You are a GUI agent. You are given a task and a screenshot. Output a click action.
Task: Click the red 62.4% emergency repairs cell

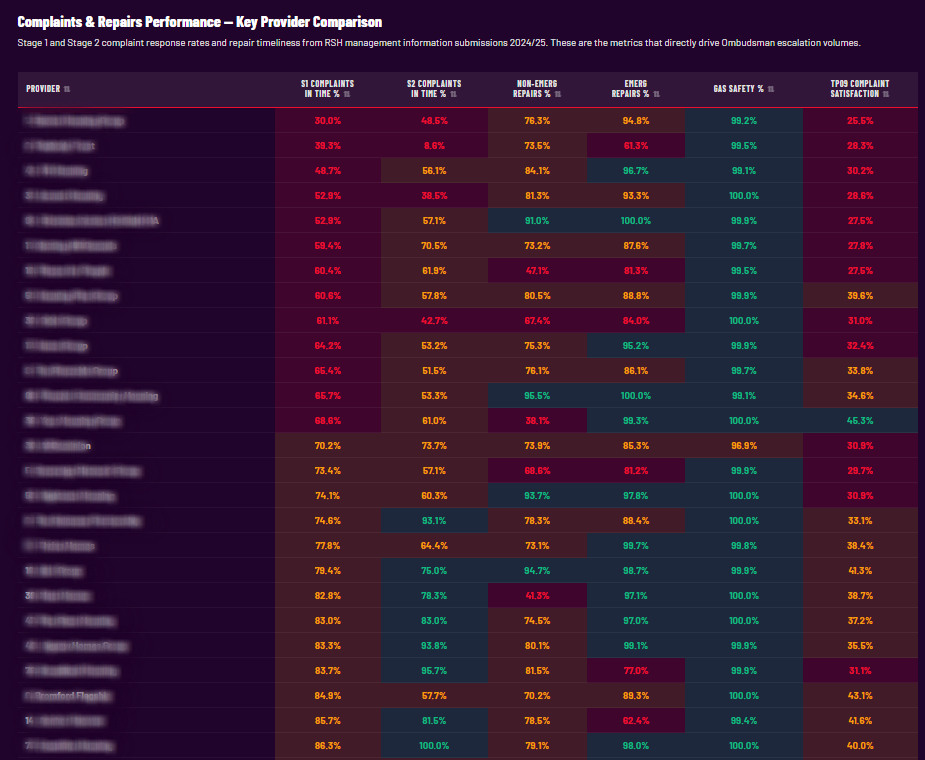pos(635,720)
